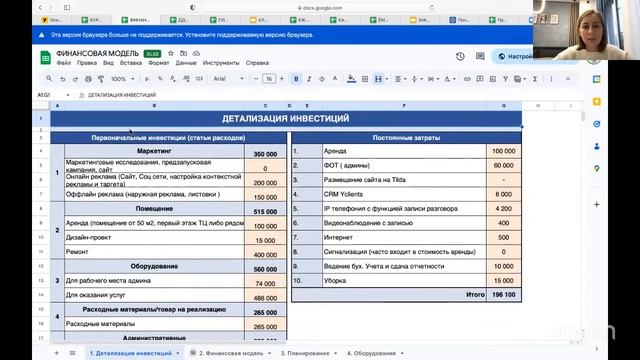Open the merge cells options dropdown
The height and width of the screenshot is (360, 640).
pyautogui.click(x=387, y=79)
